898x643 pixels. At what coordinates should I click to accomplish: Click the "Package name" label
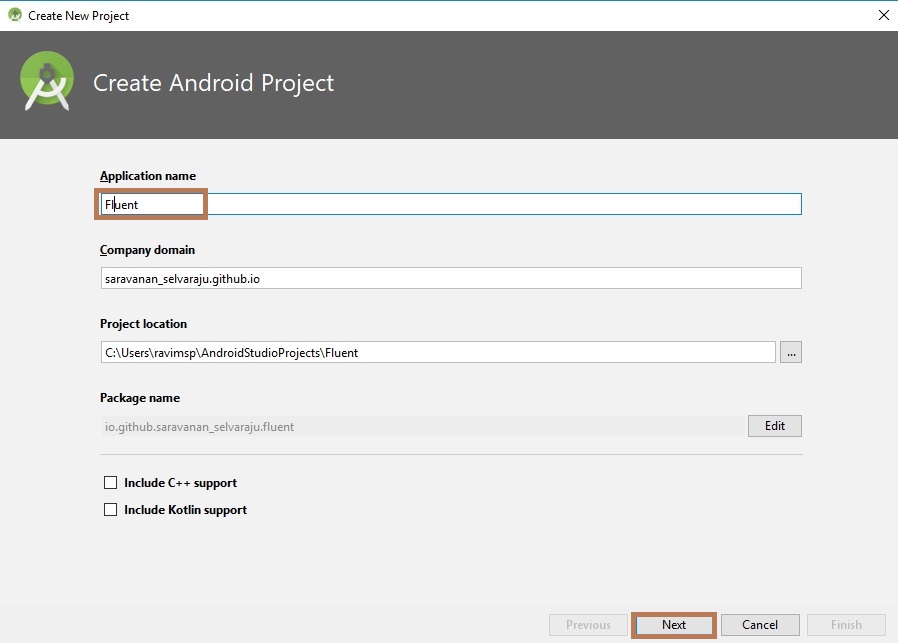pos(140,398)
